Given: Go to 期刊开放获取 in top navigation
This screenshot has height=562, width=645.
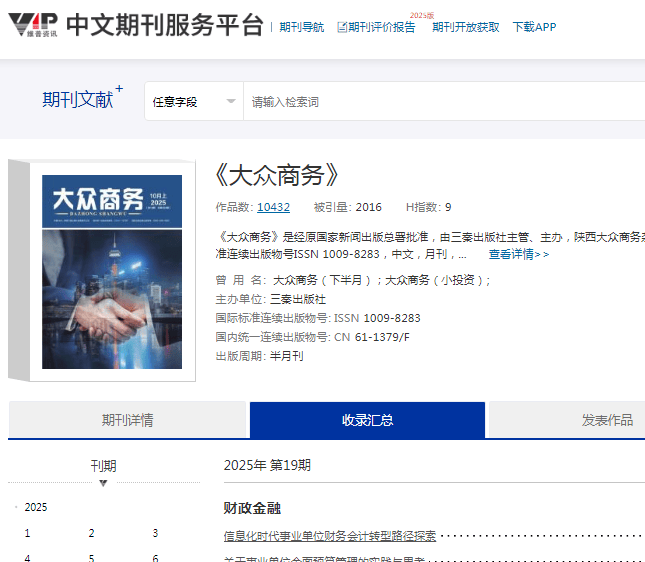Looking at the screenshot, I should (x=465, y=27).
